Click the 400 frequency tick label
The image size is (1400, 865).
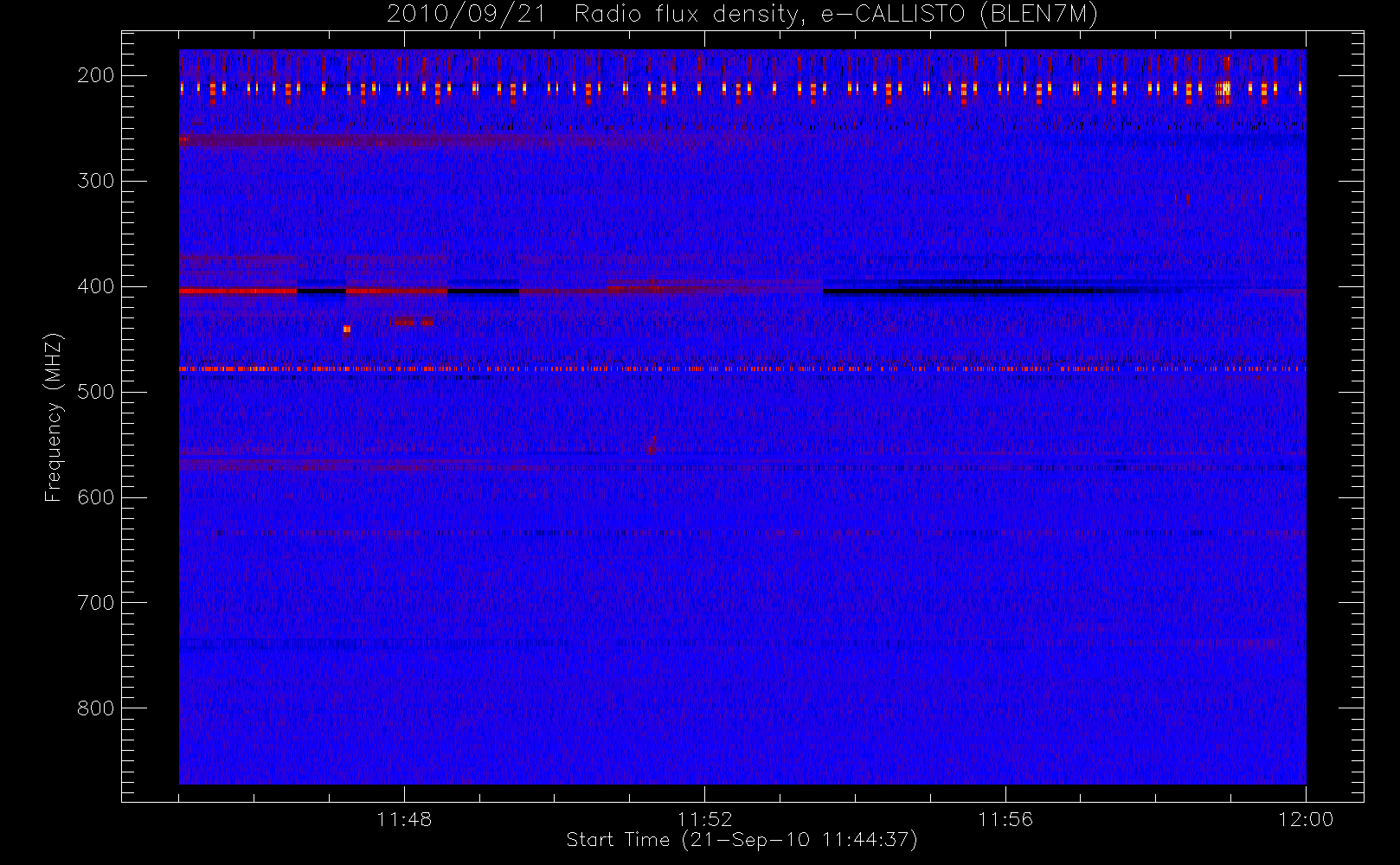point(96,286)
